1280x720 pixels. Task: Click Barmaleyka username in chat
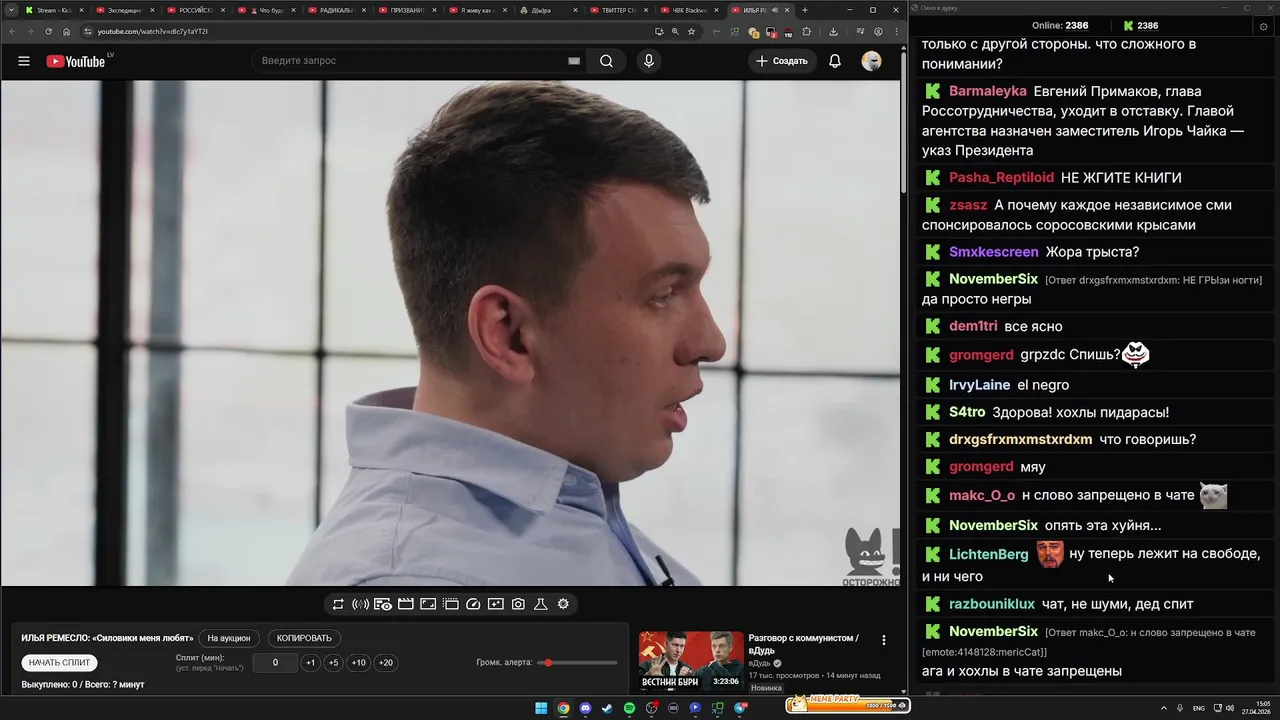point(988,91)
